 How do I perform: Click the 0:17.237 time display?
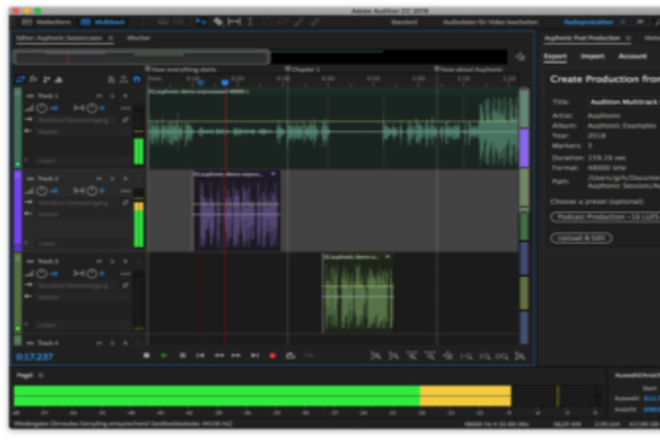35,357
